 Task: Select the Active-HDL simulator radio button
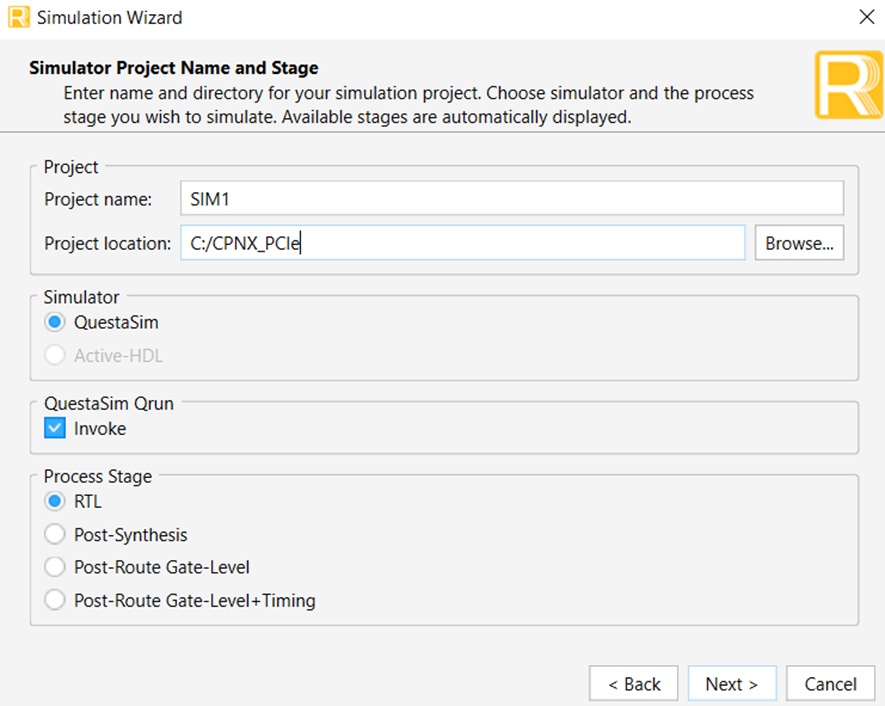(x=56, y=355)
